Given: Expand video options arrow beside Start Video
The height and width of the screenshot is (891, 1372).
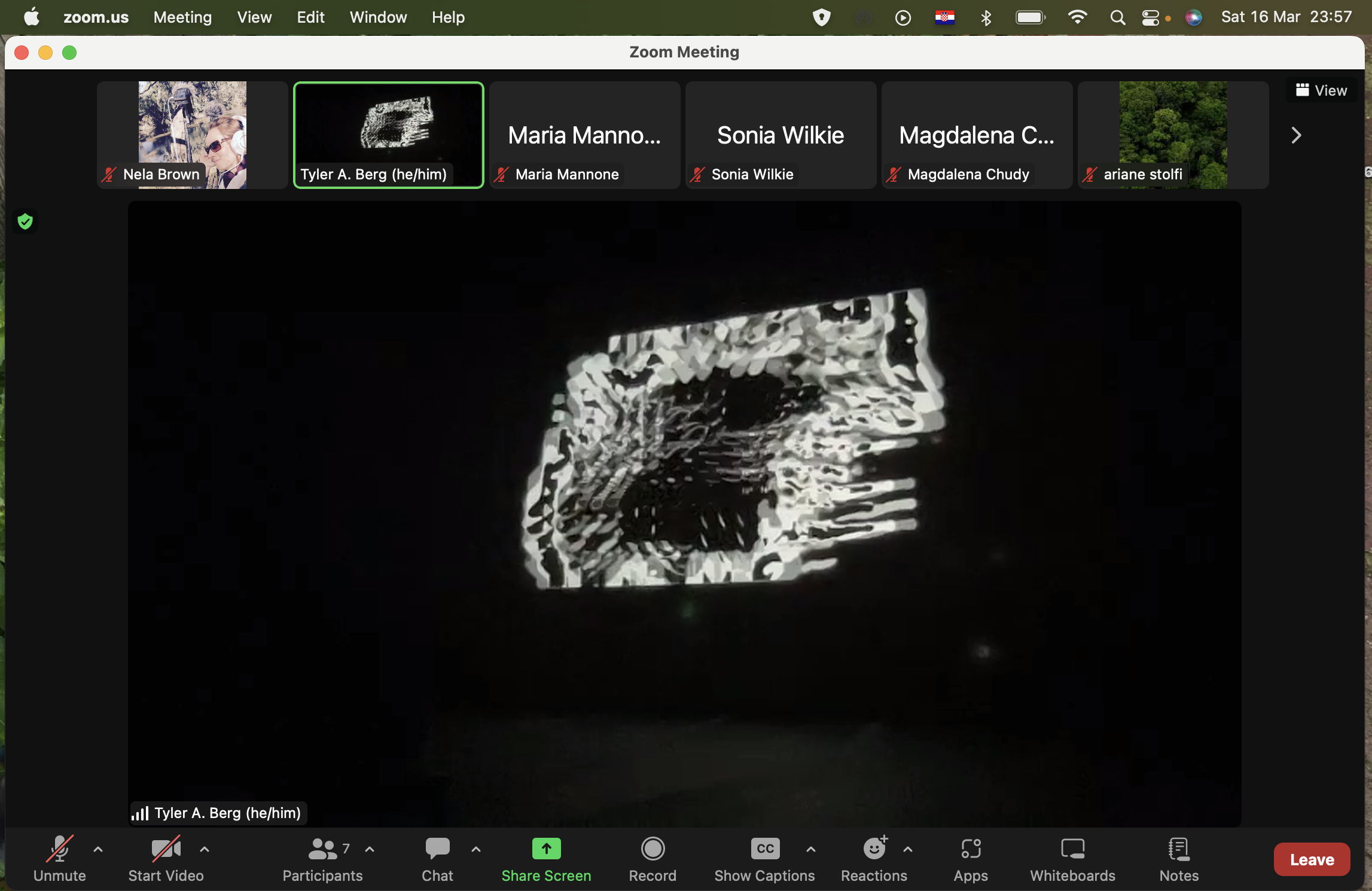Looking at the screenshot, I should [205, 849].
